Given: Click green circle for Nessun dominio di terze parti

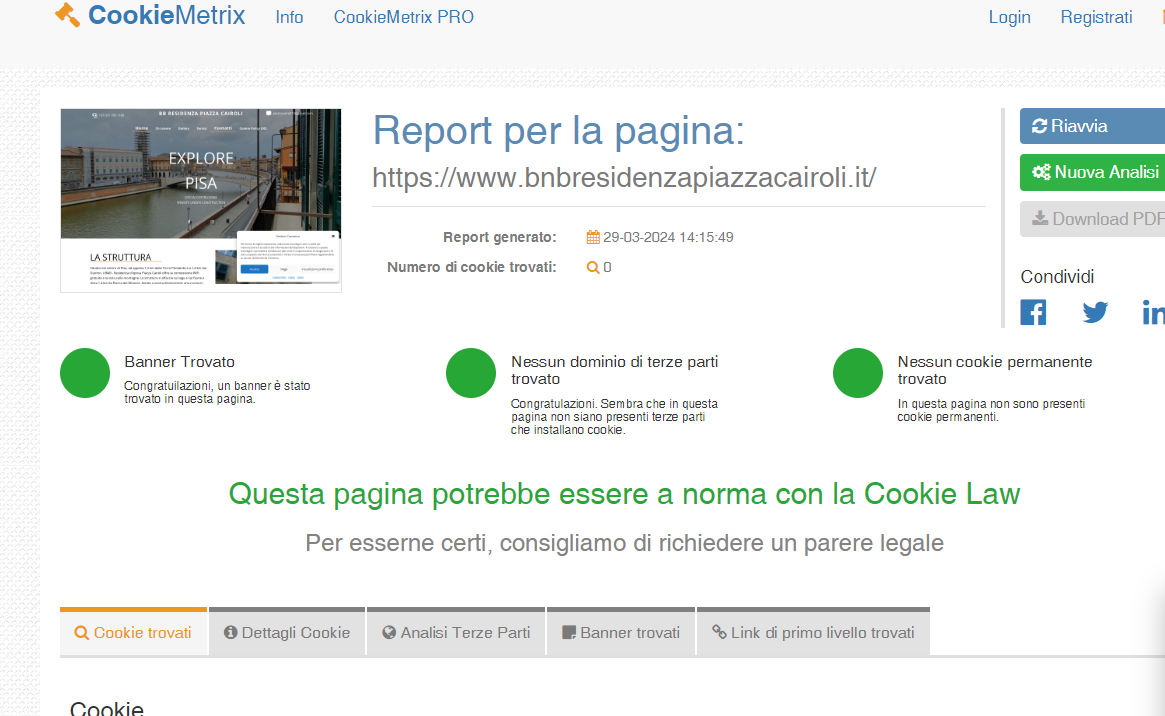Looking at the screenshot, I should pyautogui.click(x=471, y=373).
